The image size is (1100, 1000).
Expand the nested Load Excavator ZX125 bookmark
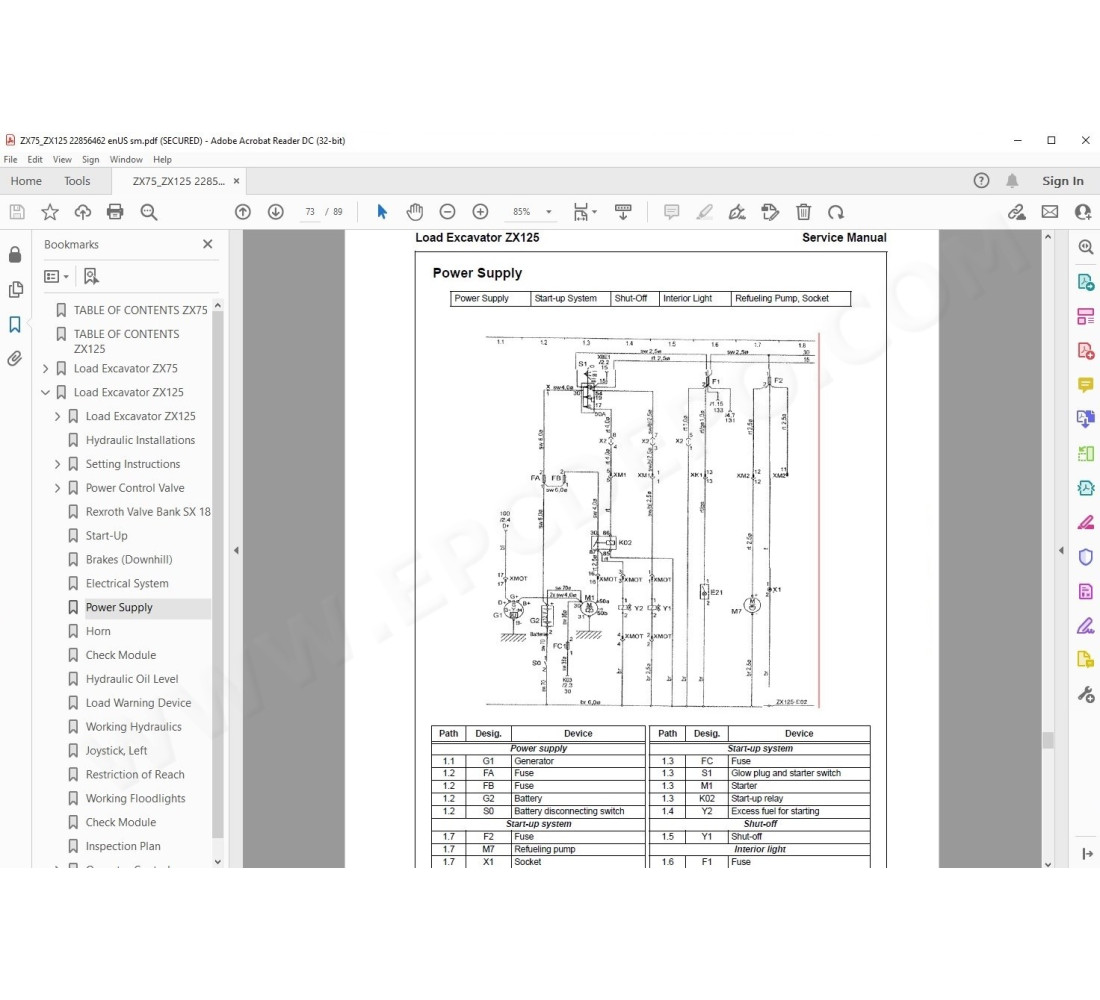pos(58,416)
